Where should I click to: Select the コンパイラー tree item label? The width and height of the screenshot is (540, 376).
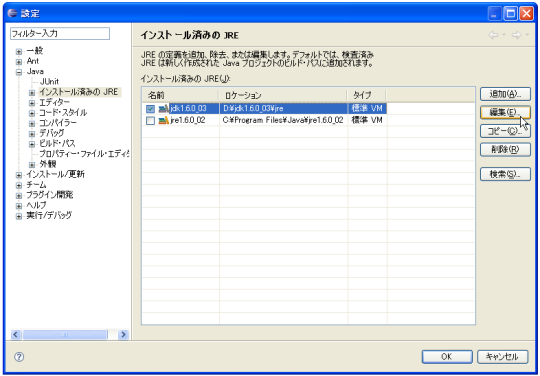[58, 123]
